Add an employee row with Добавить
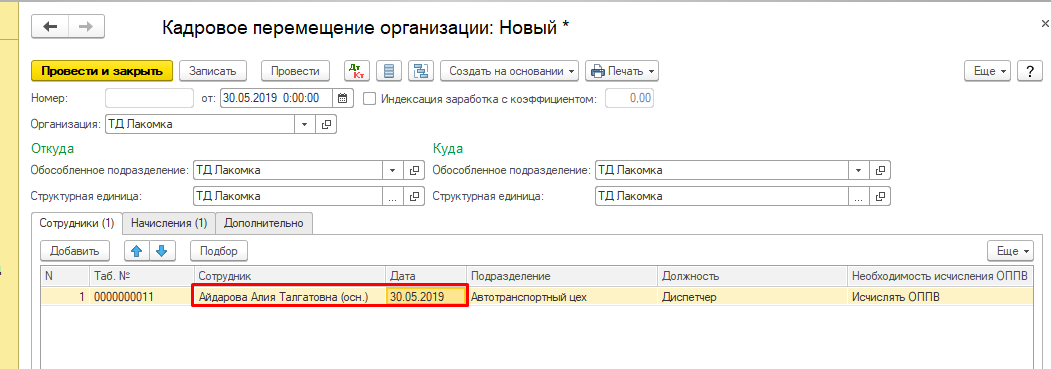 75,251
